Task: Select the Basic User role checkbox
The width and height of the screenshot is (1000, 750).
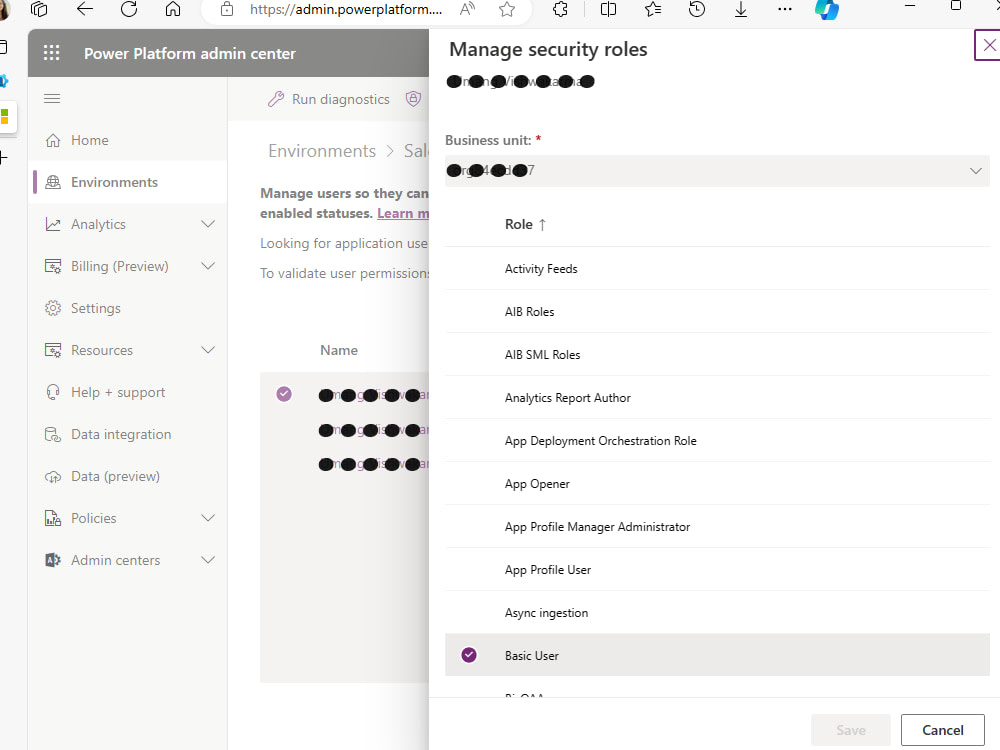Action: tap(469, 655)
